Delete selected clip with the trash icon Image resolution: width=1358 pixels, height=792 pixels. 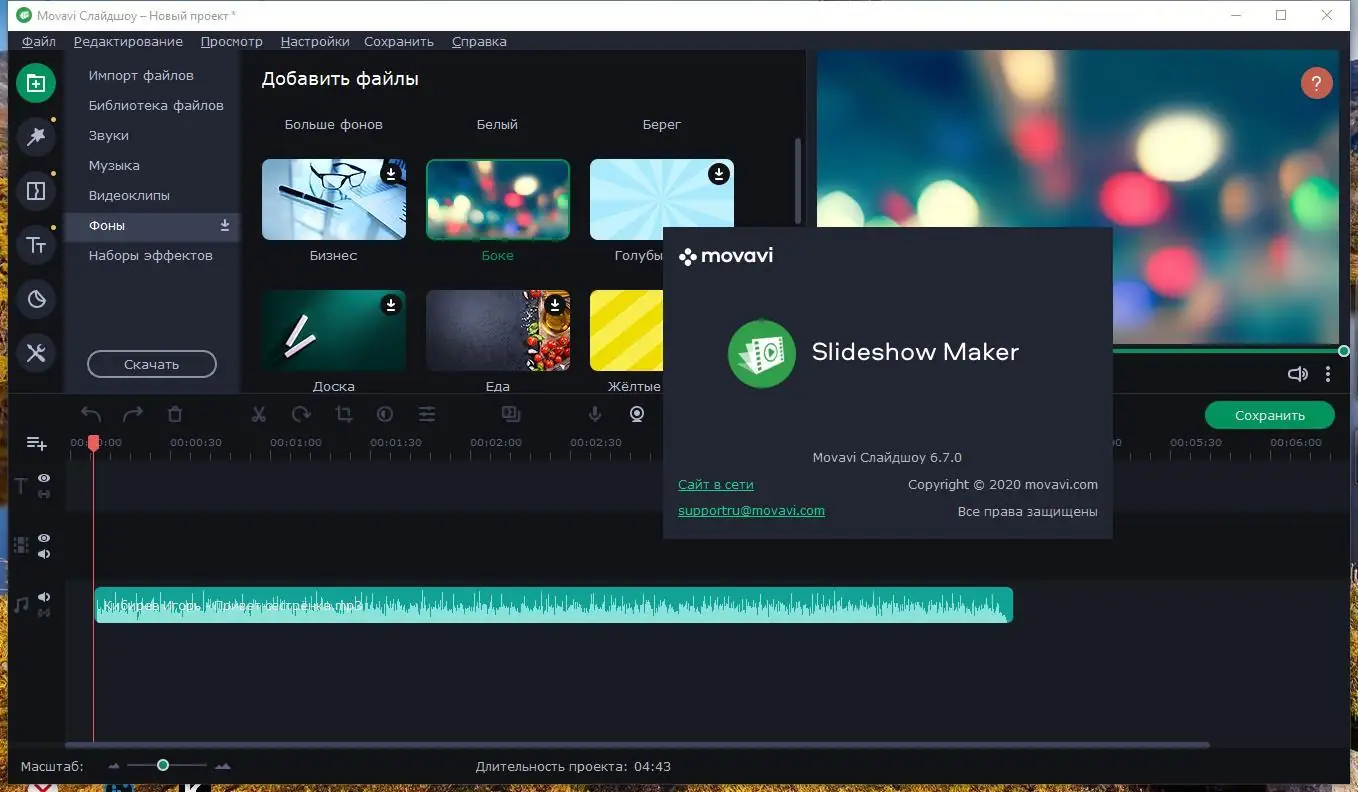(175, 413)
